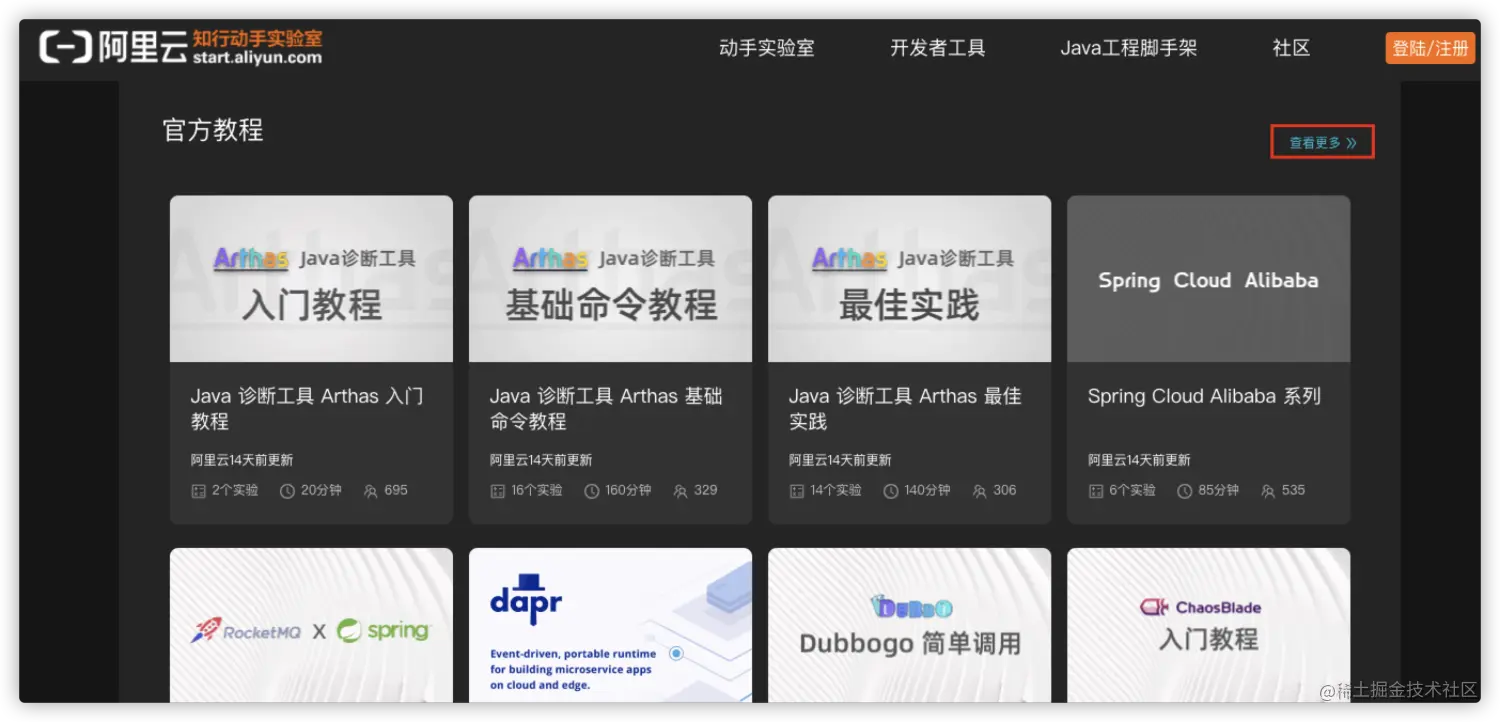This screenshot has height=722, width=1500.
Task: Click the clock icon beside 140分钟
Action: [x=891, y=491]
